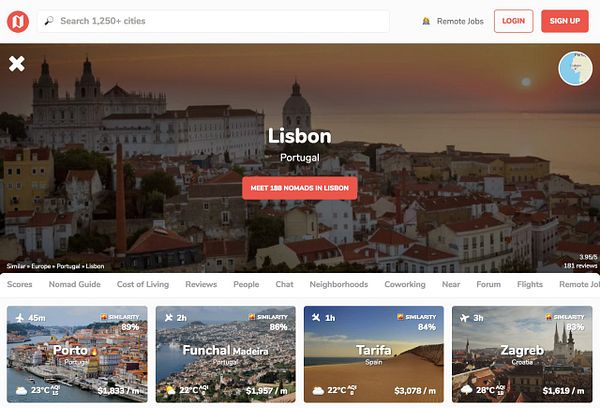
Task: Click the SIGN UP button
Action: (565, 21)
